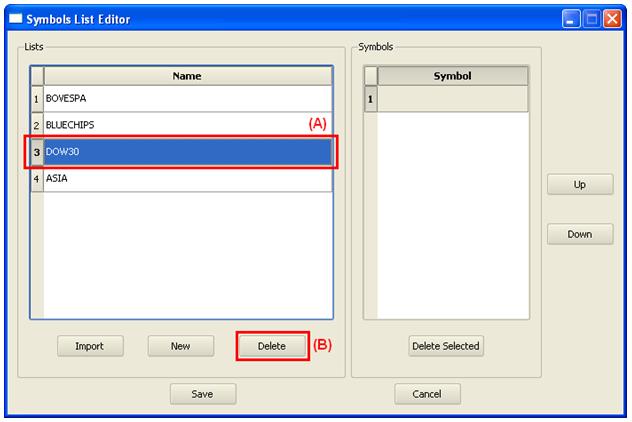Choose the ASIA list row

tap(187, 178)
